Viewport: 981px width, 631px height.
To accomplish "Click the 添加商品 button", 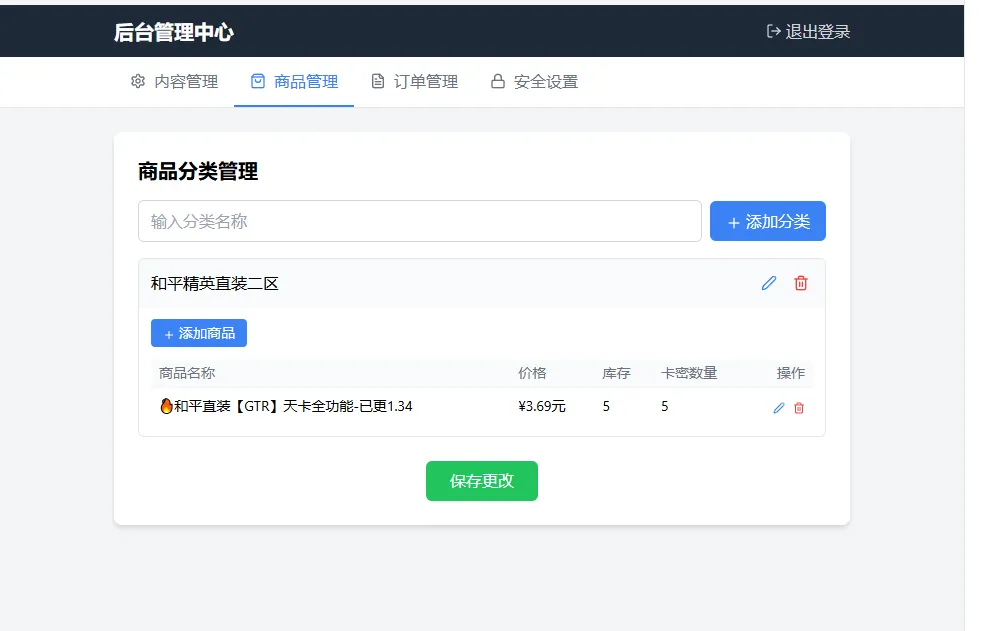I will tap(198, 333).
